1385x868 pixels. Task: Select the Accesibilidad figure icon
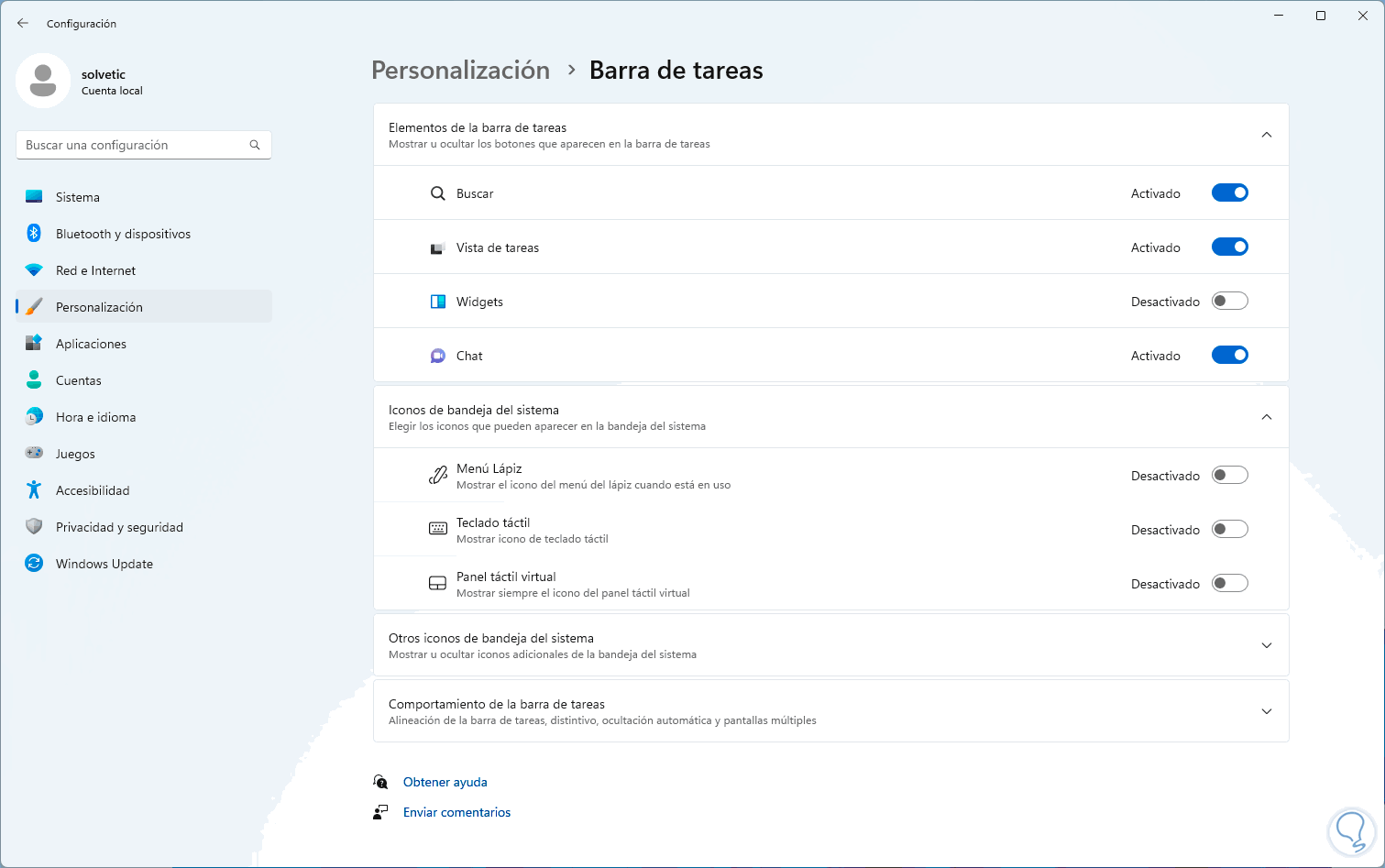[34, 490]
